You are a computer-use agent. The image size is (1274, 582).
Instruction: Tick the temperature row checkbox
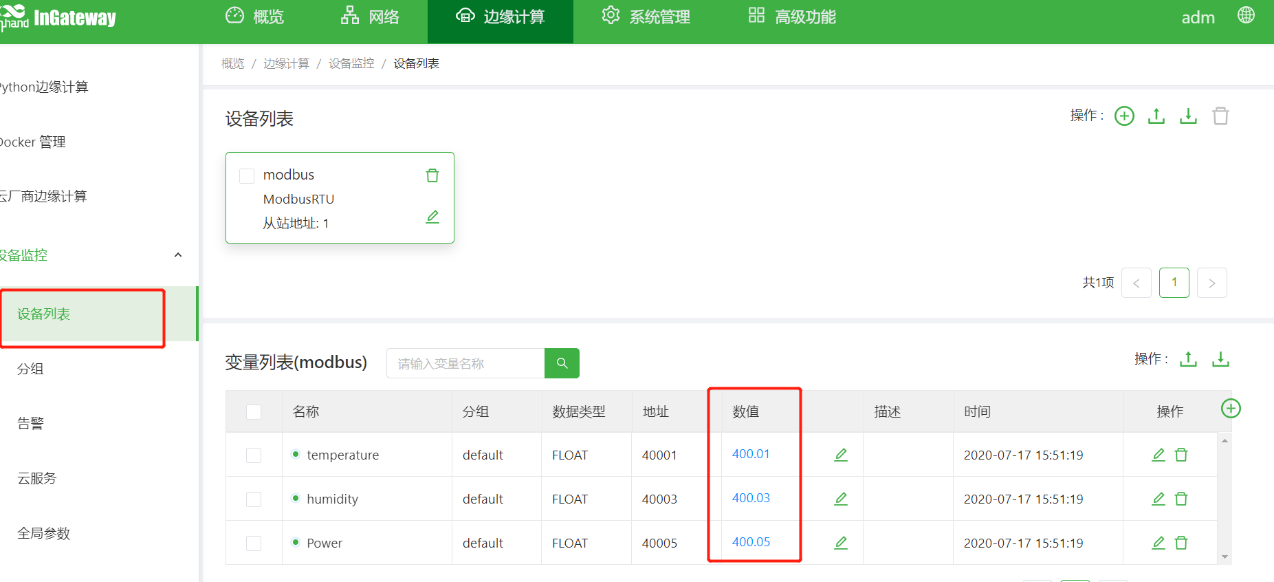point(254,455)
